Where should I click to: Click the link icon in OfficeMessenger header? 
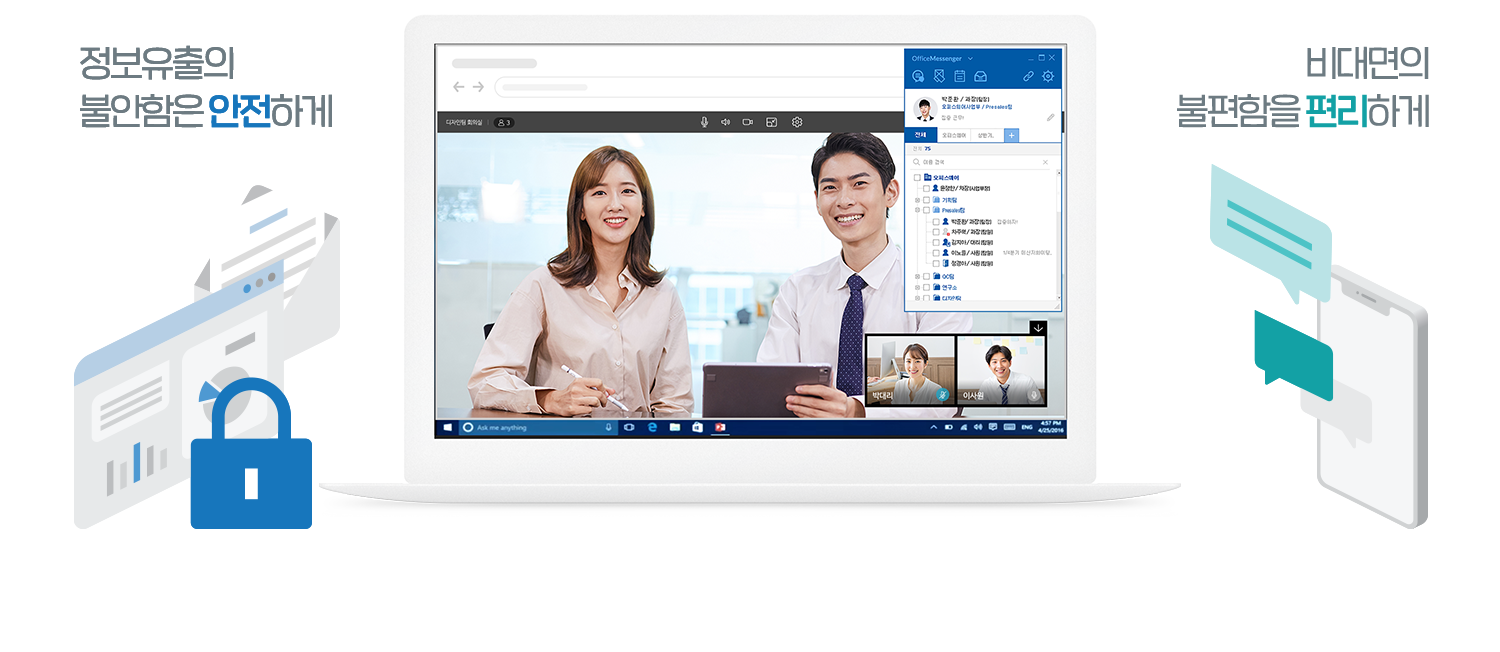tap(1028, 76)
